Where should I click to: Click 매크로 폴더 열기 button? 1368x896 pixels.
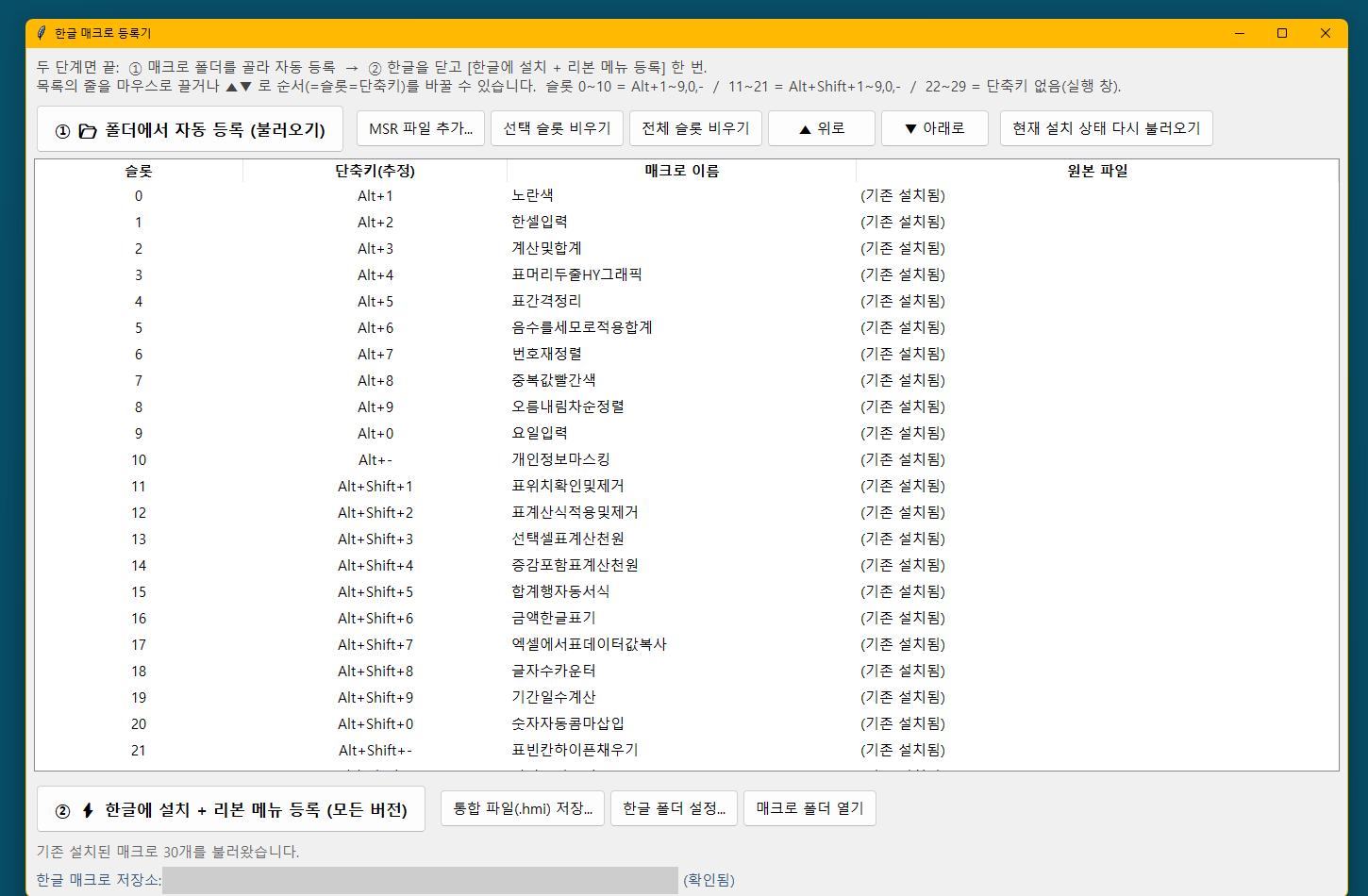[x=809, y=808]
